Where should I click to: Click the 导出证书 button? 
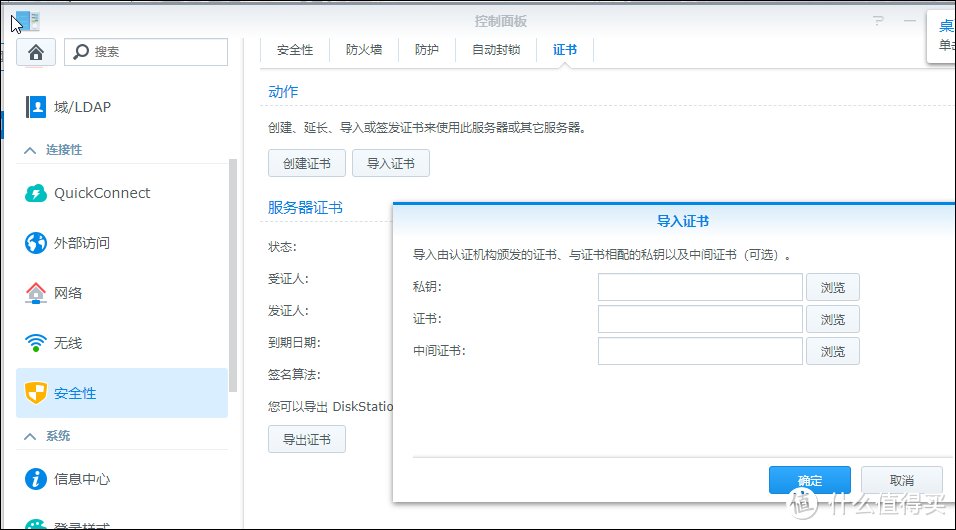[307, 439]
